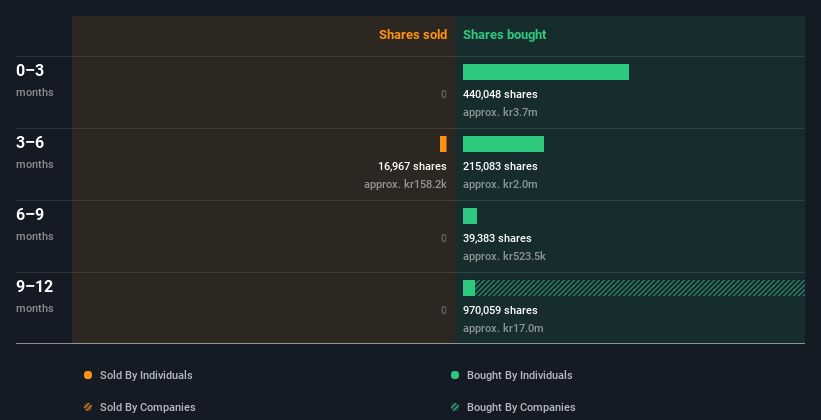The width and height of the screenshot is (821, 420).
Task: Click the 970,059 shares value
Action: pos(500,310)
